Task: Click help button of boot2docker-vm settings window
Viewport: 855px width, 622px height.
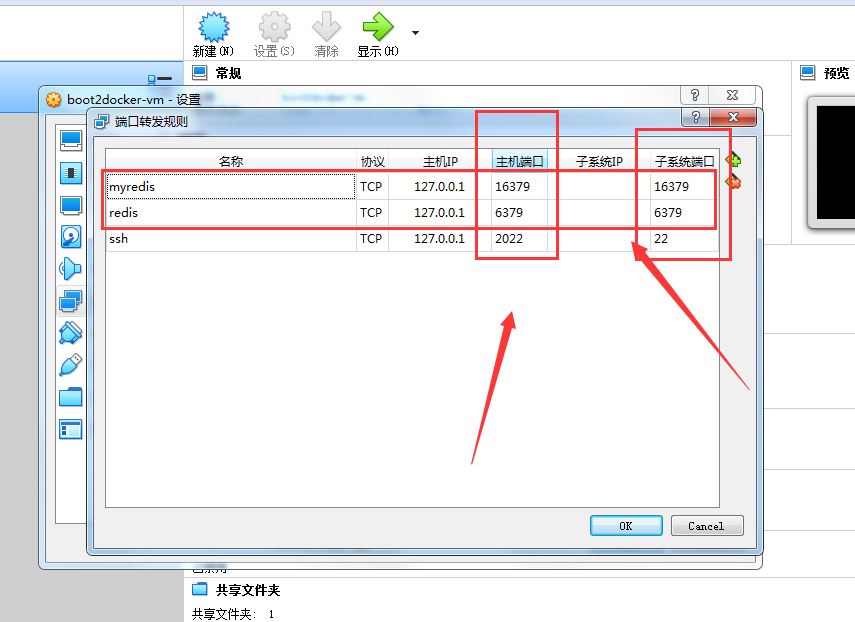Action: 695,95
